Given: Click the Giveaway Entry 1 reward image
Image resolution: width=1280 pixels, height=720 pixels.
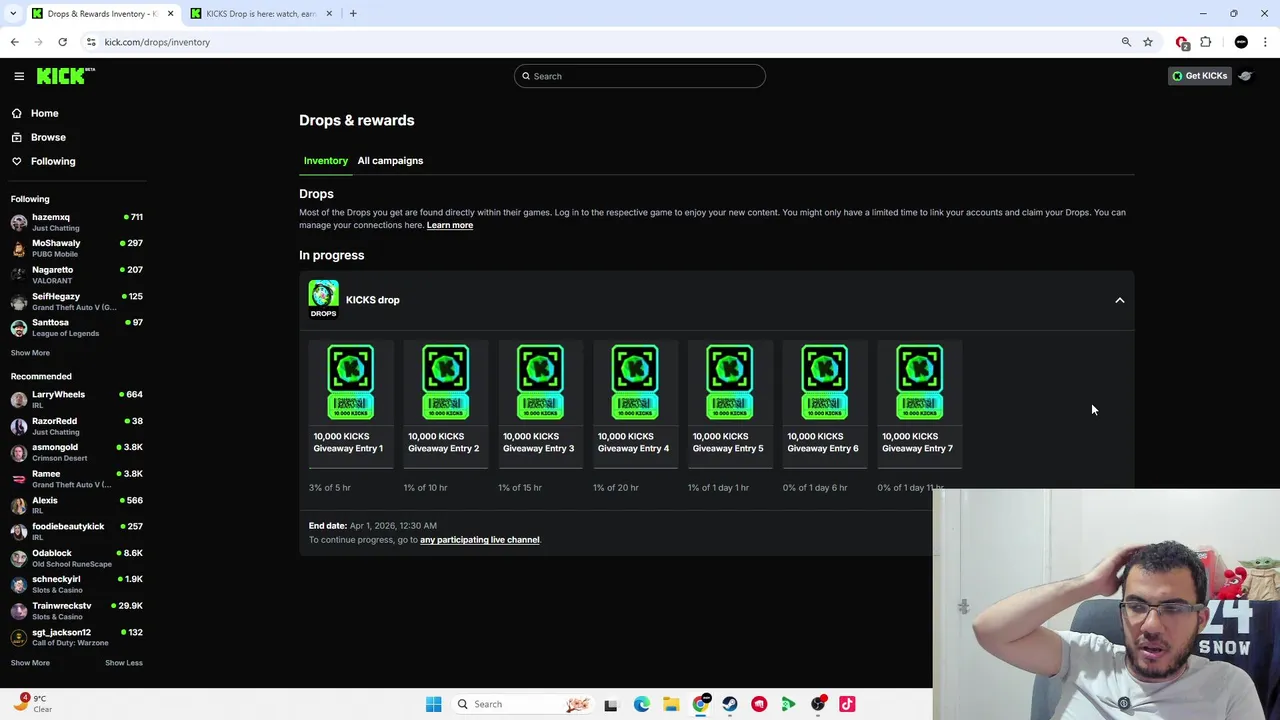Looking at the screenshot, I should point(351,382).
